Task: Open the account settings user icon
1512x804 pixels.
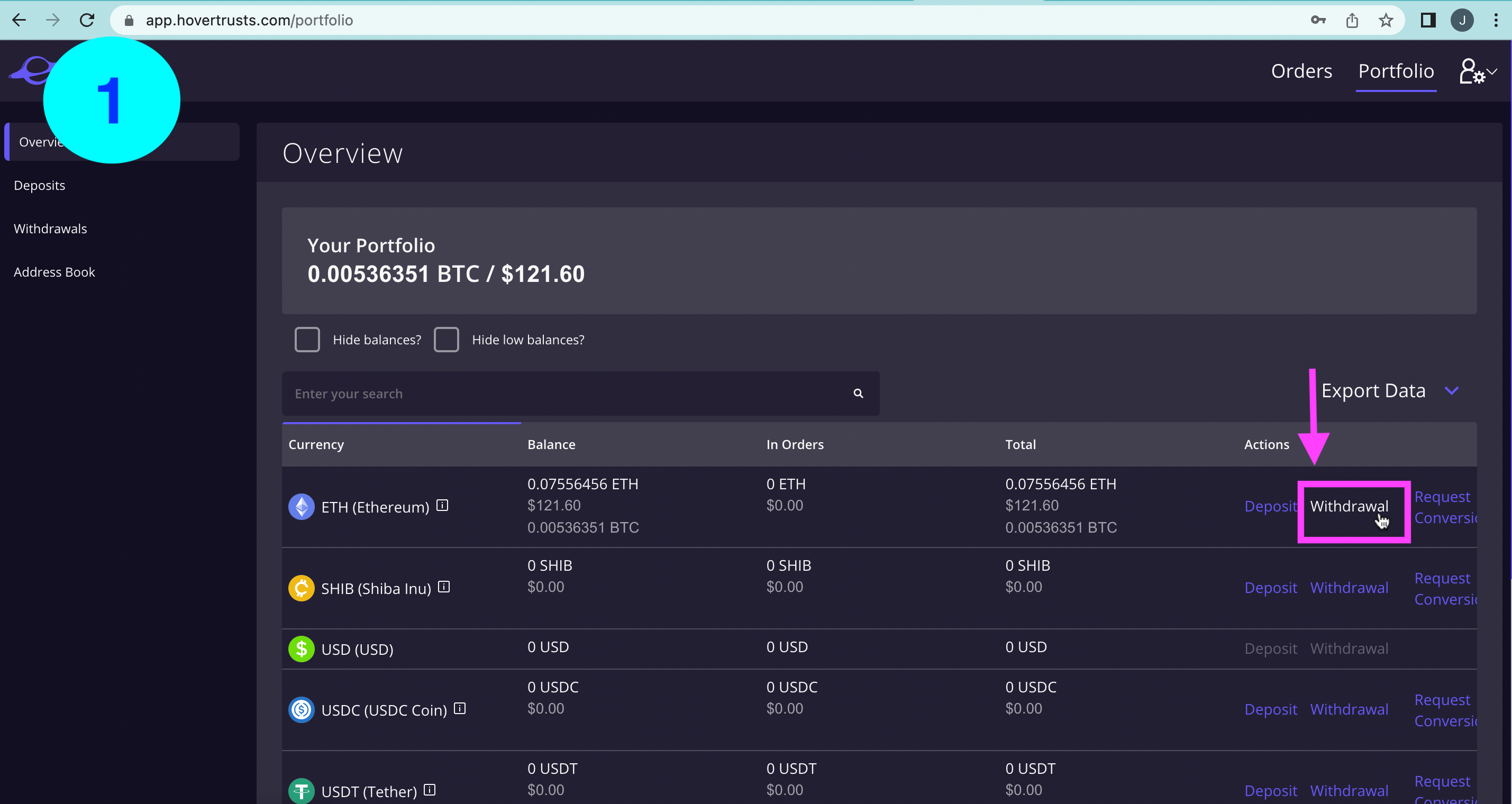Action: coord(1472,71)
